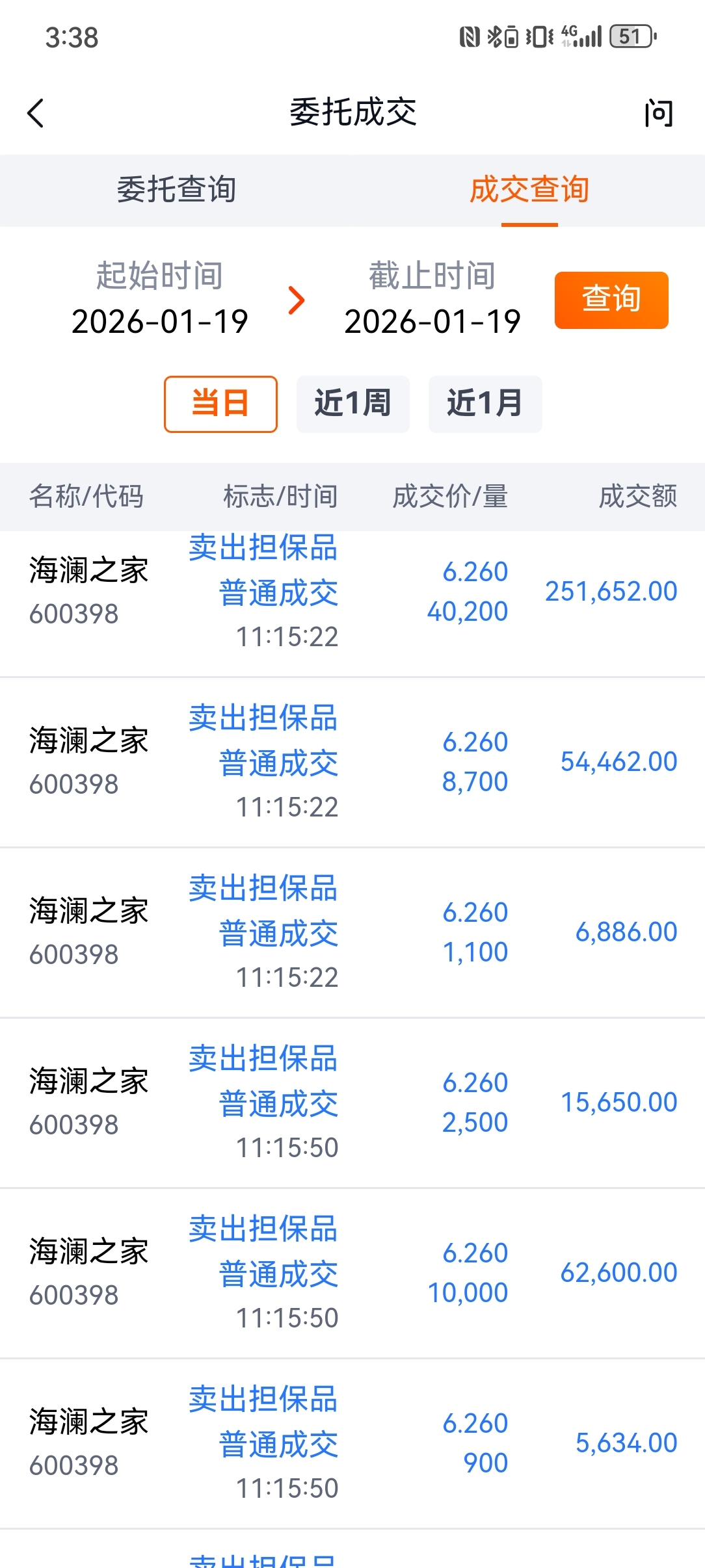Viewport: 705px width, 1568px height.
Task: Tap the orange arrow between dates
Action: [x=297, y=300]
